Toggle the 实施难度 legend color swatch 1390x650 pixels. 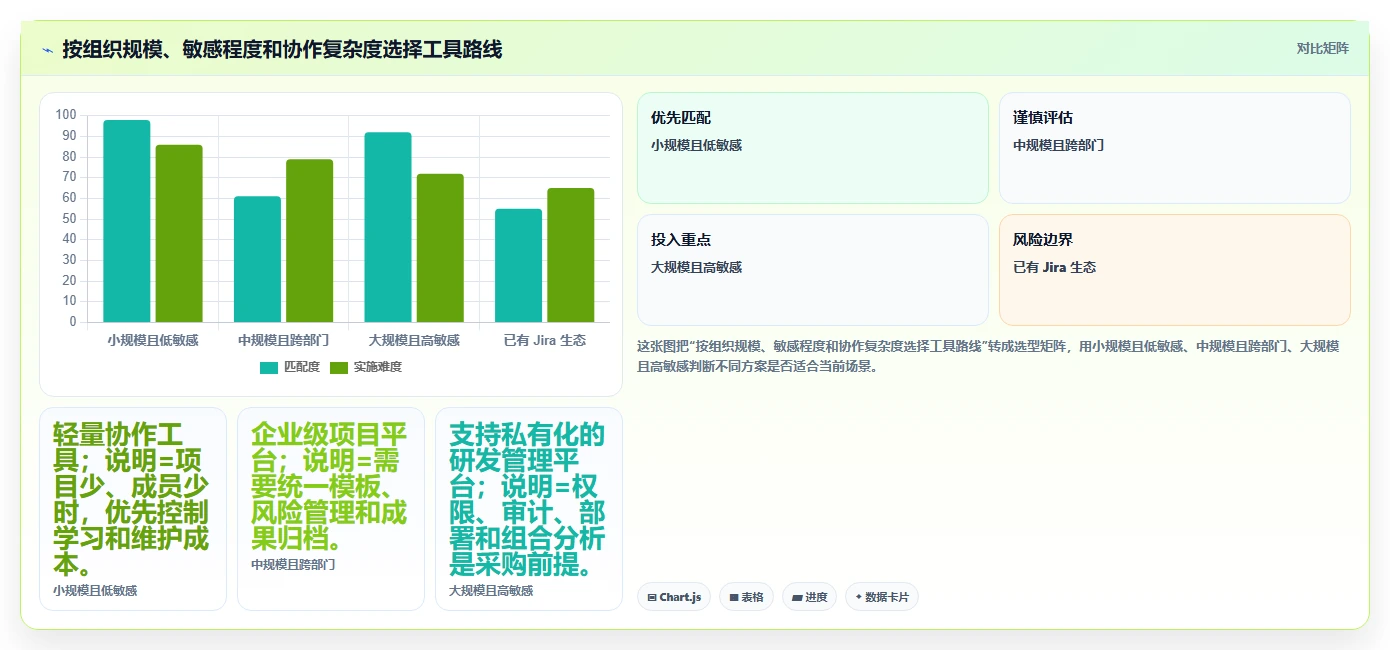(339, 367)
